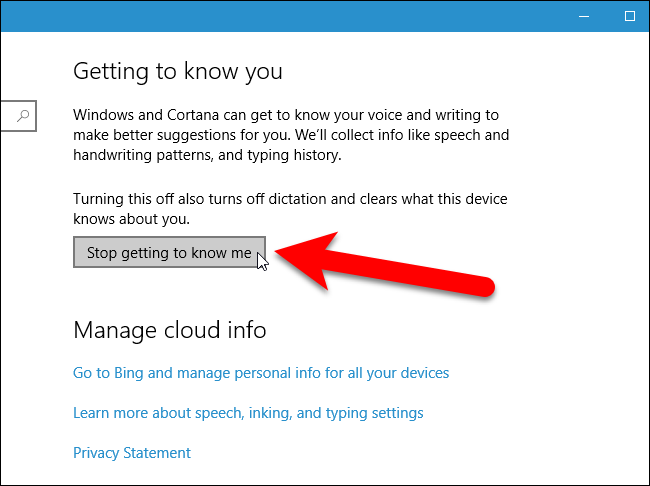Click the Getting to know you heading
Screen dimensions: 650x486
coord(178,71)
